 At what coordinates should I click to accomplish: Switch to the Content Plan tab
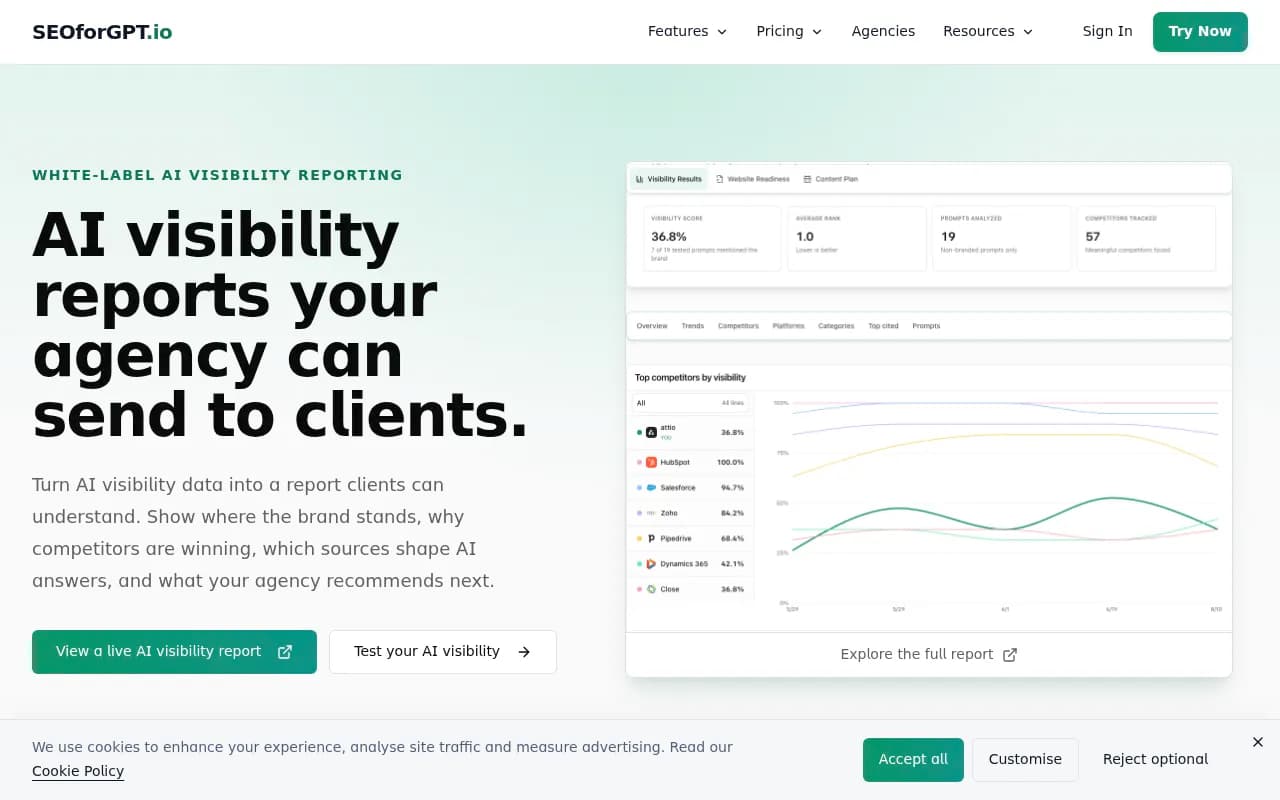click(830, 179)
